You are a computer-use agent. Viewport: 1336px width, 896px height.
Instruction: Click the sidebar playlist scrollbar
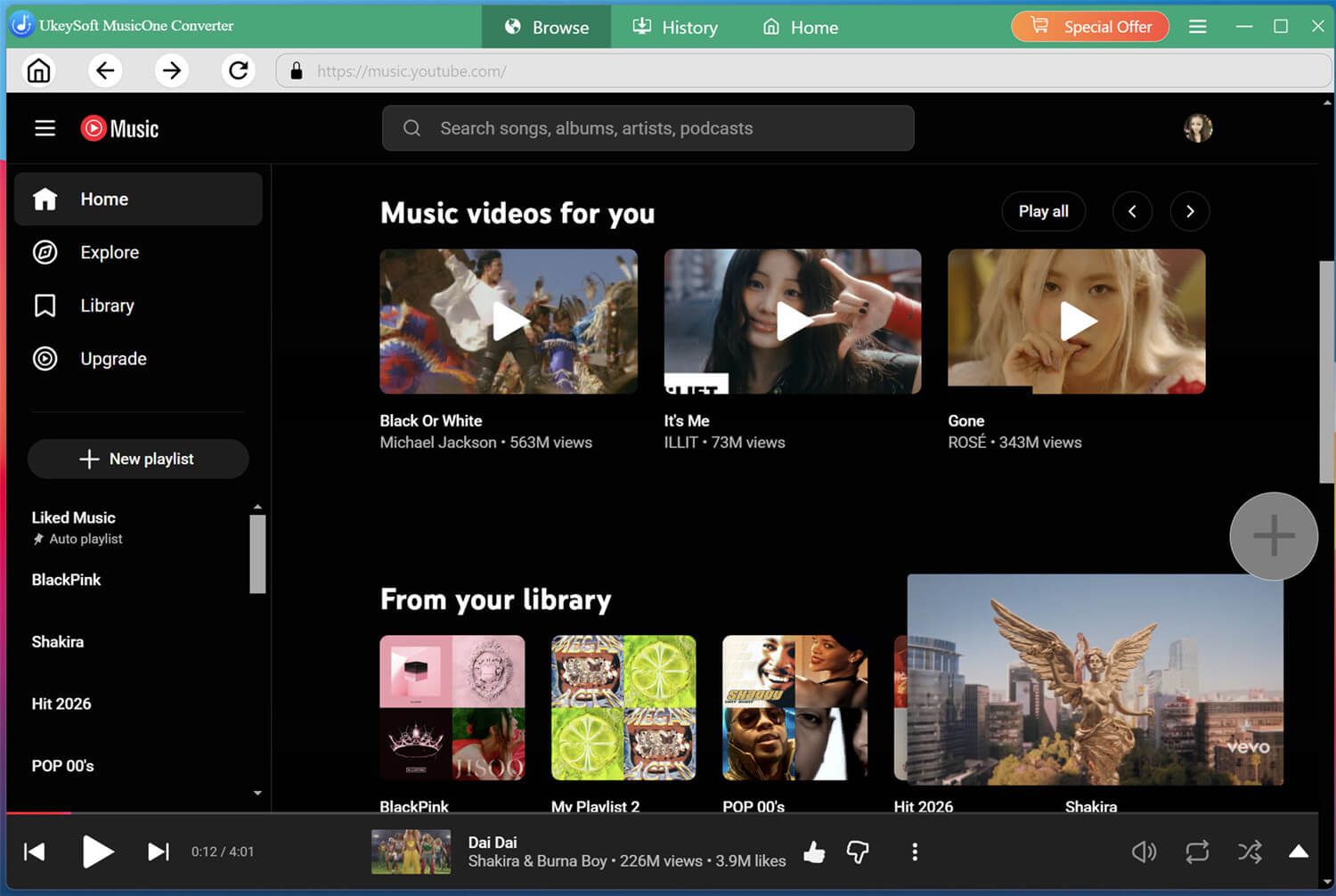(257, 554)
